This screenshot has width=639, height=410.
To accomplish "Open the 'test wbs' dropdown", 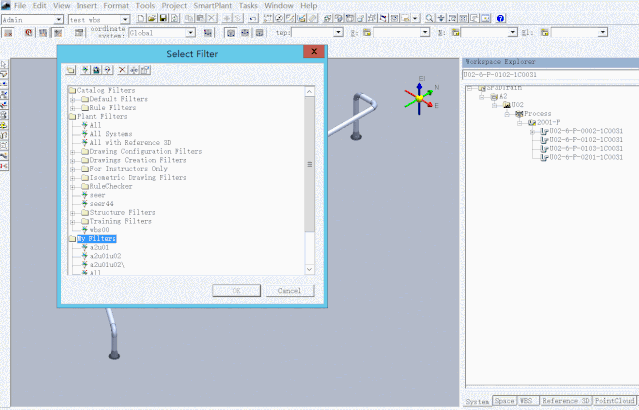I will tap(125, 20).
